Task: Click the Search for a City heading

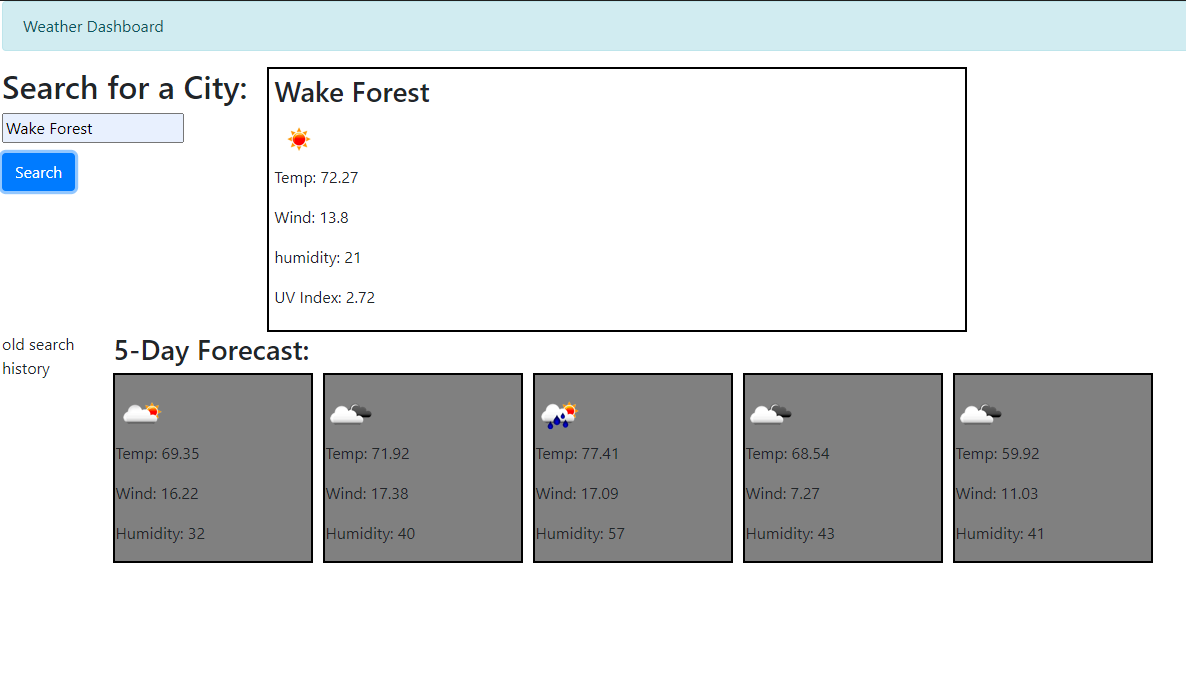Action: 125,88
